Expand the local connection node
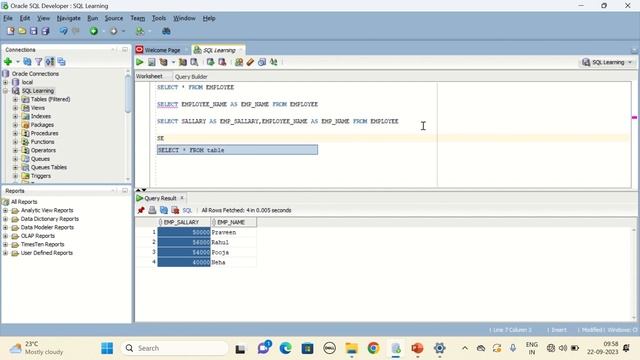Viewport: 640px width, 360px height. coord(6,82)
